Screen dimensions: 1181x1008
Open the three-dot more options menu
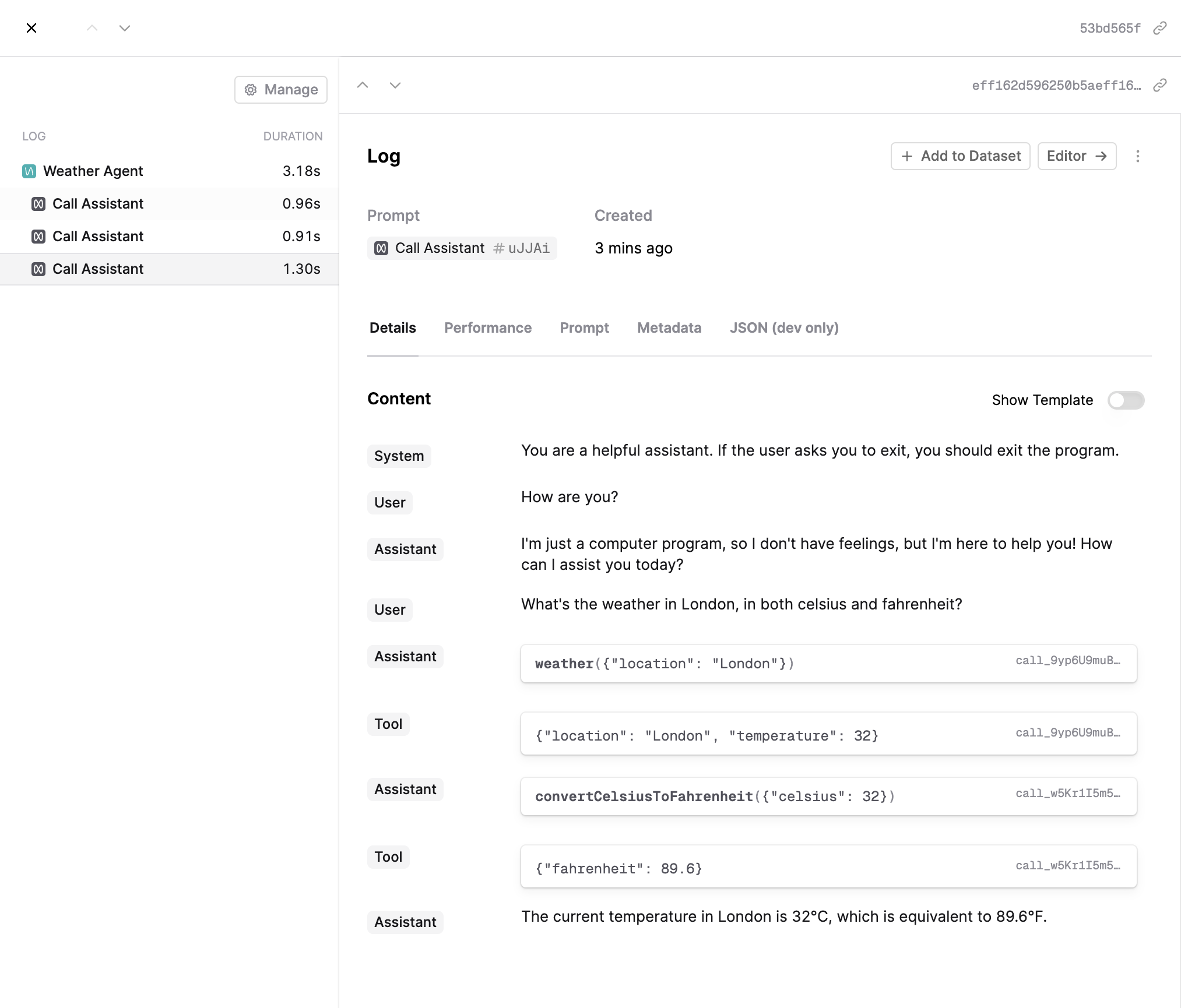coord(1138,156)
